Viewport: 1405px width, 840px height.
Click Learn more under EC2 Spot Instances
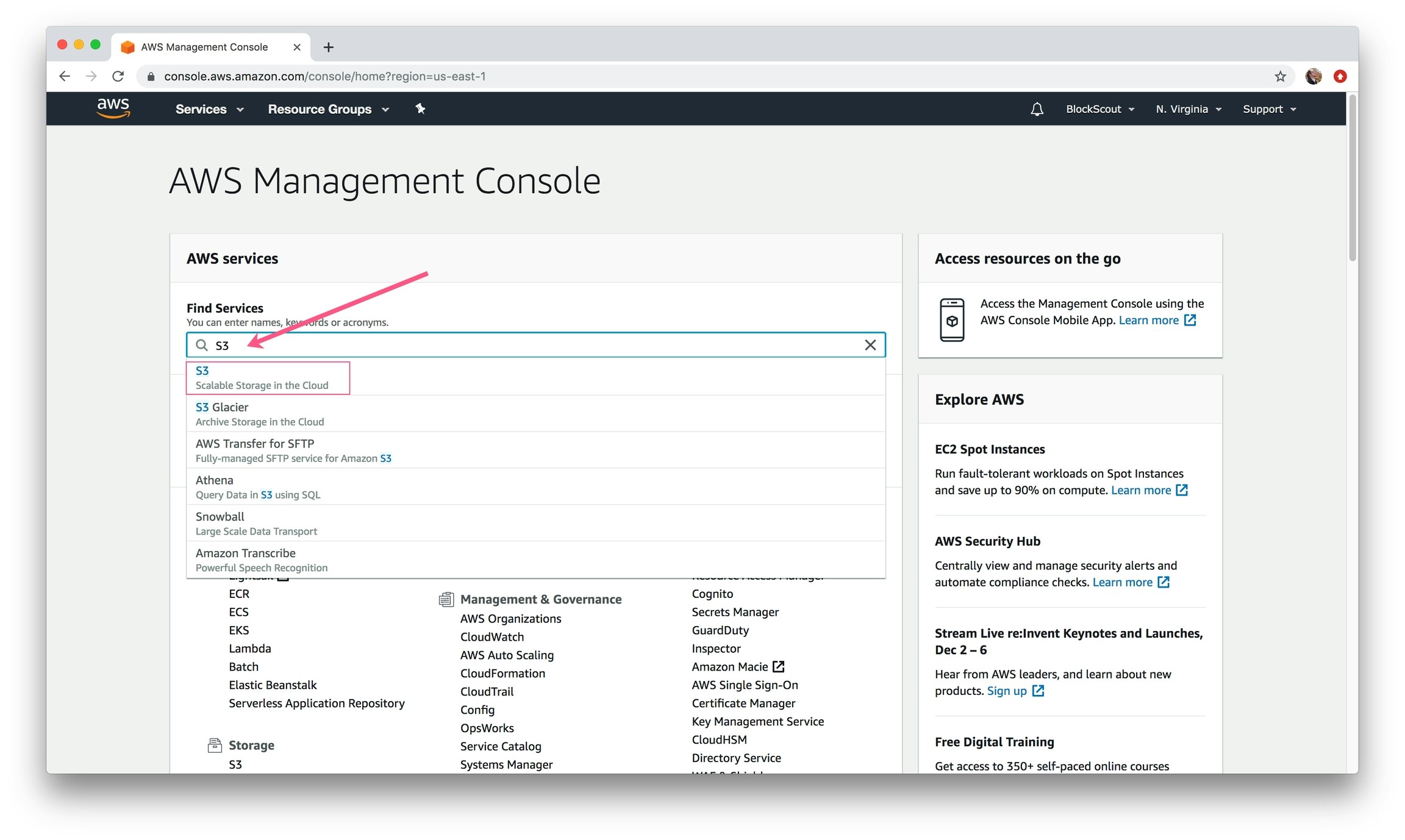click(x=1141, y=491)
